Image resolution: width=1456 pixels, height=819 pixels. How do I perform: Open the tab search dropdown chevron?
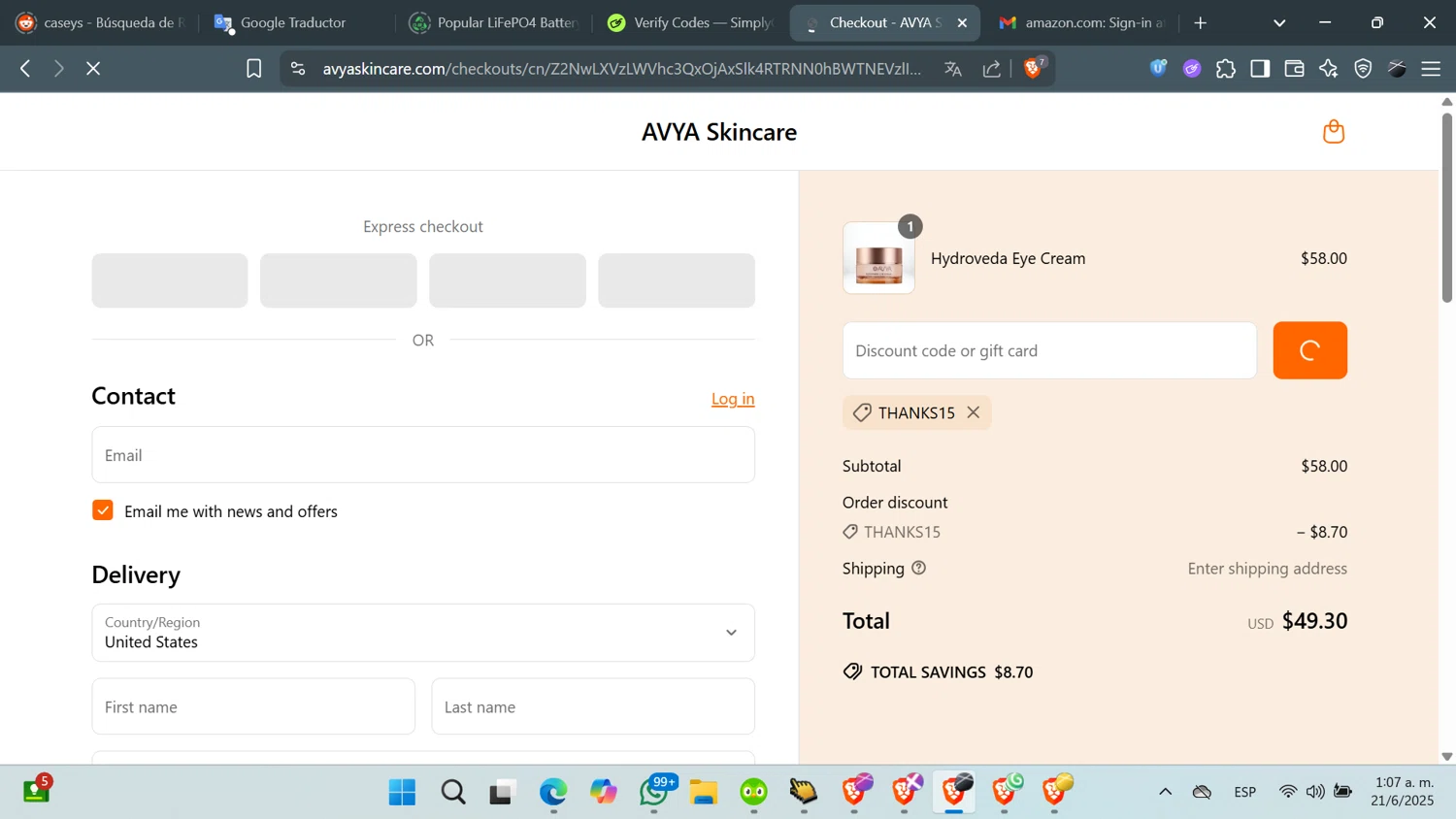[x=1279, y=22]
